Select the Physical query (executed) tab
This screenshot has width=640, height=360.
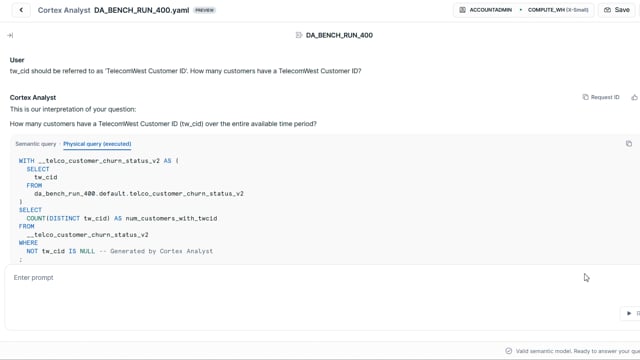(x=97, y=144)
